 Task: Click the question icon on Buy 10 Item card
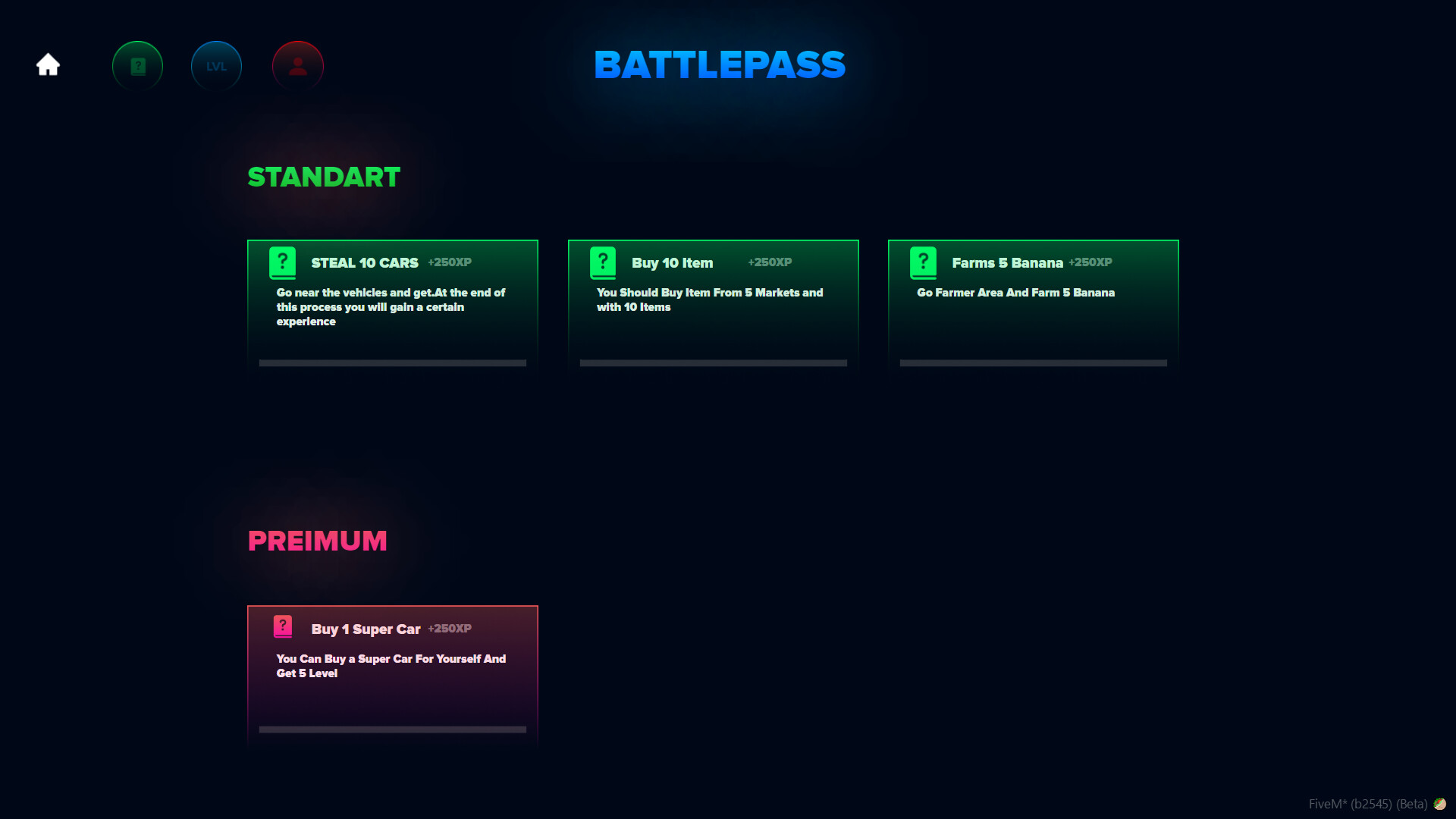pyautogui.click(x=603, y=262)
